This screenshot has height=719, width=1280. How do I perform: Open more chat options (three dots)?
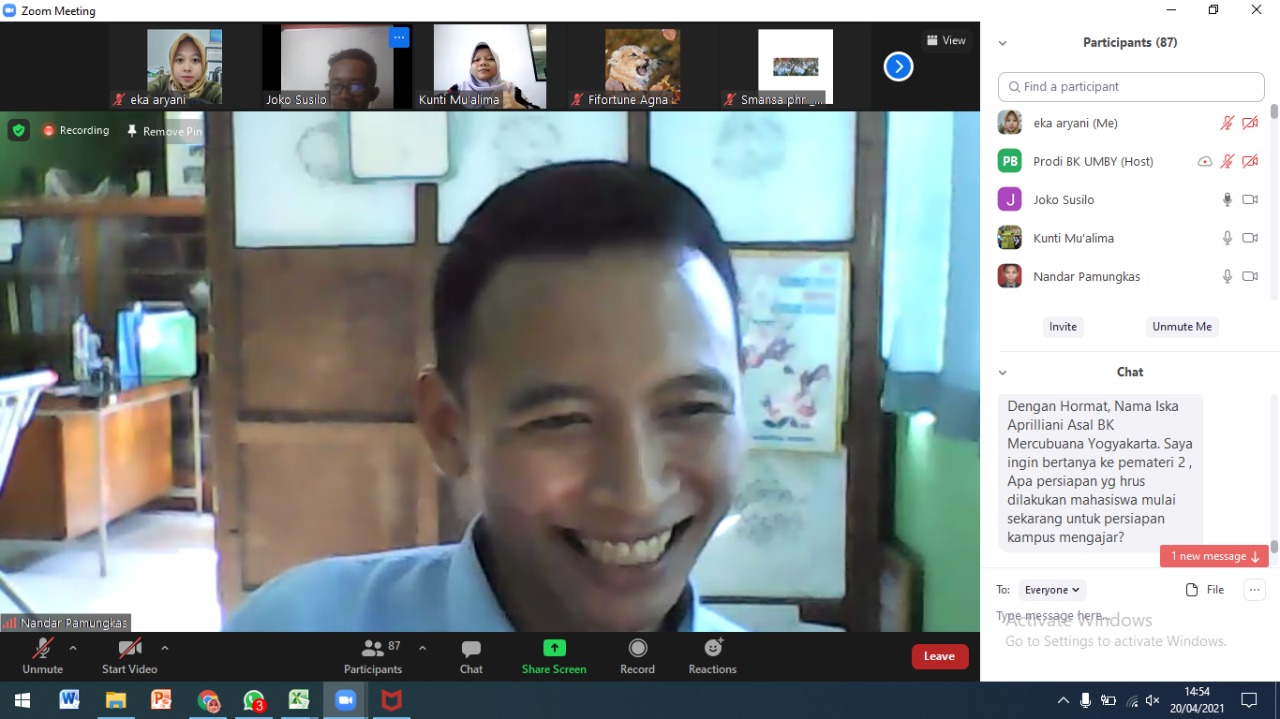click(1255, 590)
